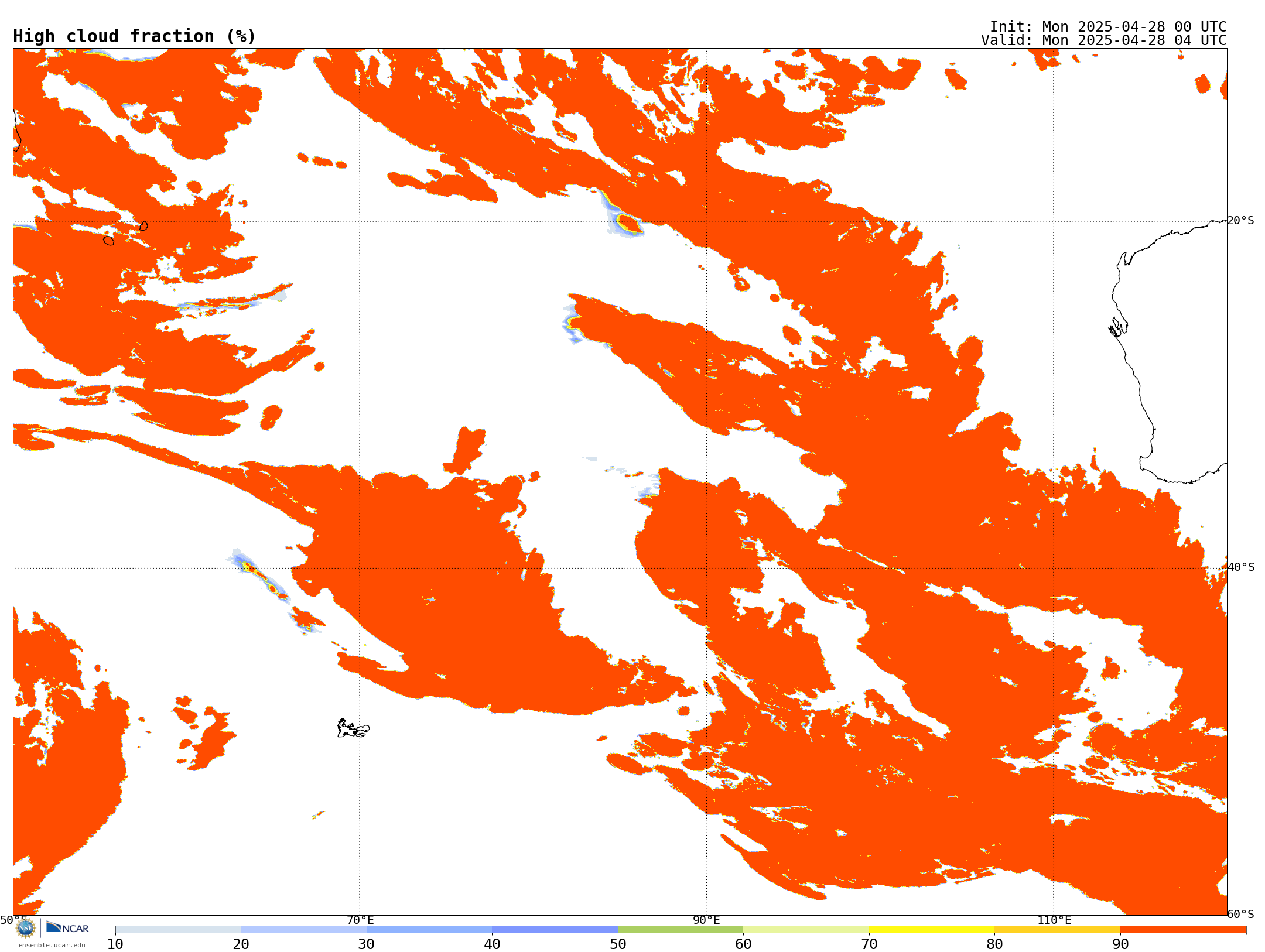Image resolution: width=1265 pixels, height=952 pixels.
Task: Click the 40–50 periwinkle colorbar segment
Action: [x=555, y=930]
